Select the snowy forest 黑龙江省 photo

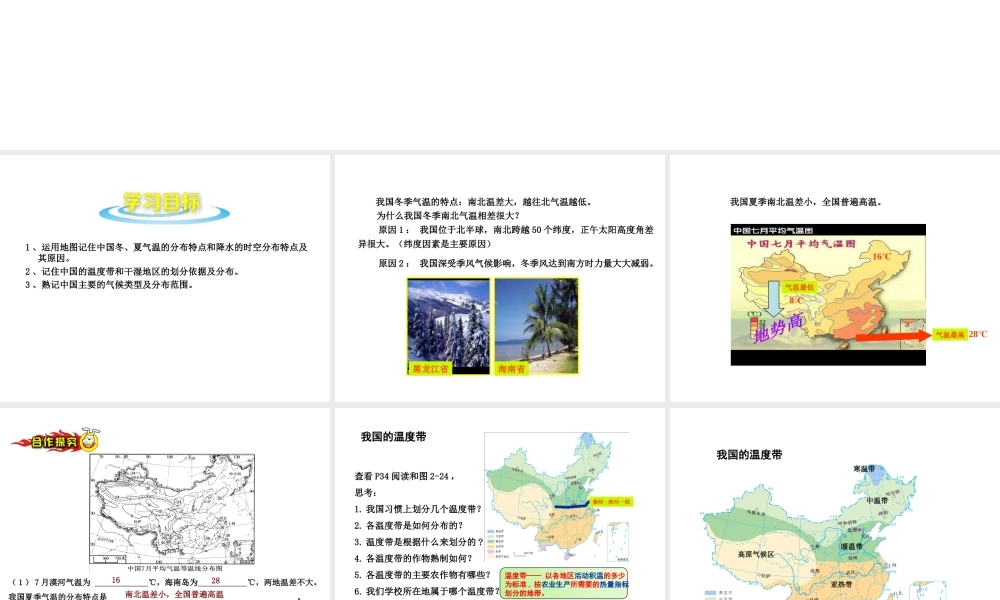click(448, 326)
